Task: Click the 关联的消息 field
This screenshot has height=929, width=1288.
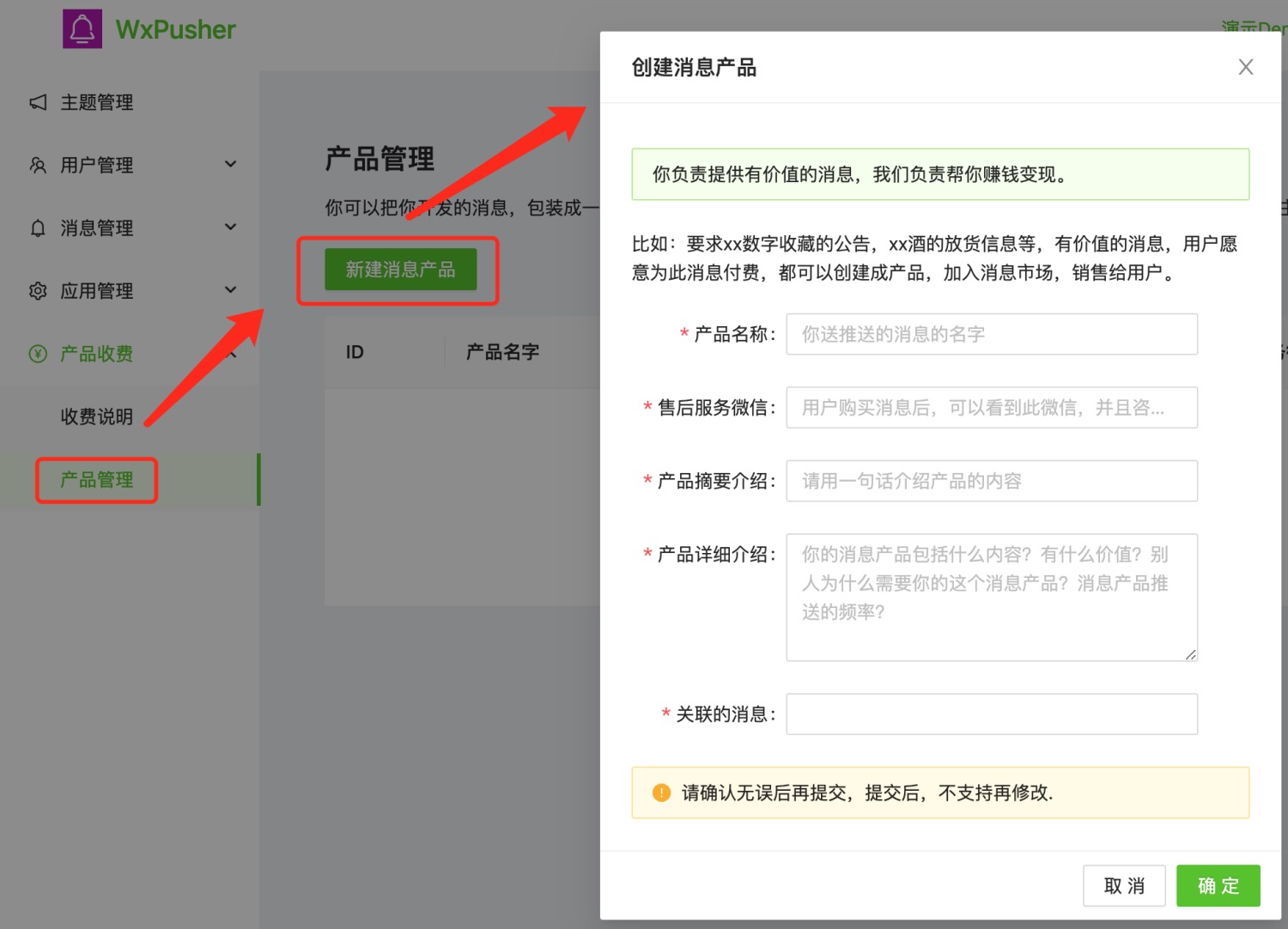Action: [x=992, y=713]
